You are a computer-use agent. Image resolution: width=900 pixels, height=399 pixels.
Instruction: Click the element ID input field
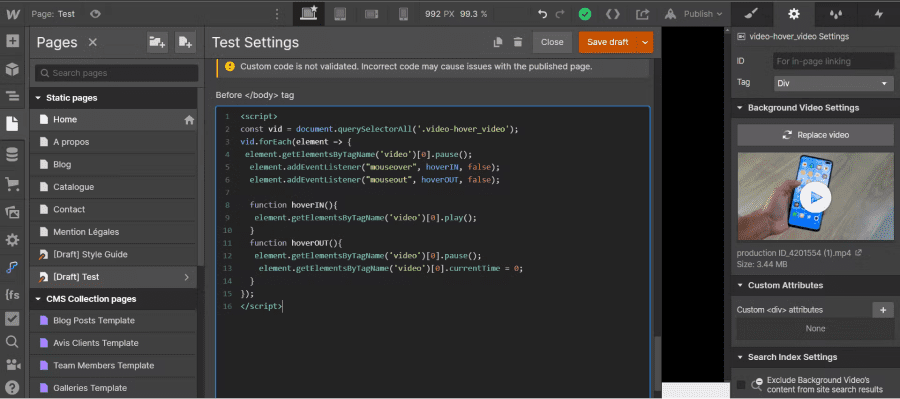[834, 61]
